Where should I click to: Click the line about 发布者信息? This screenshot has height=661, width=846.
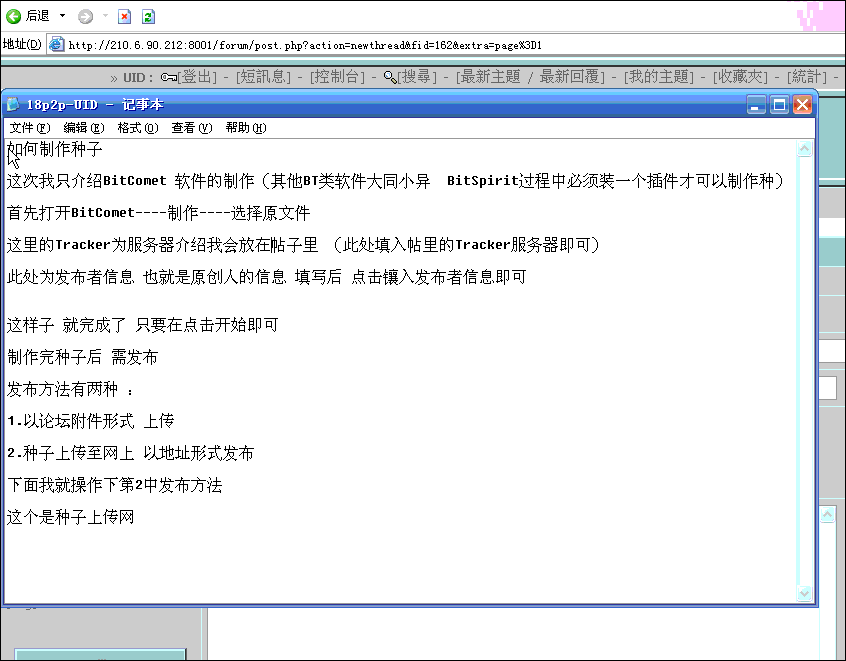[267, 277]
